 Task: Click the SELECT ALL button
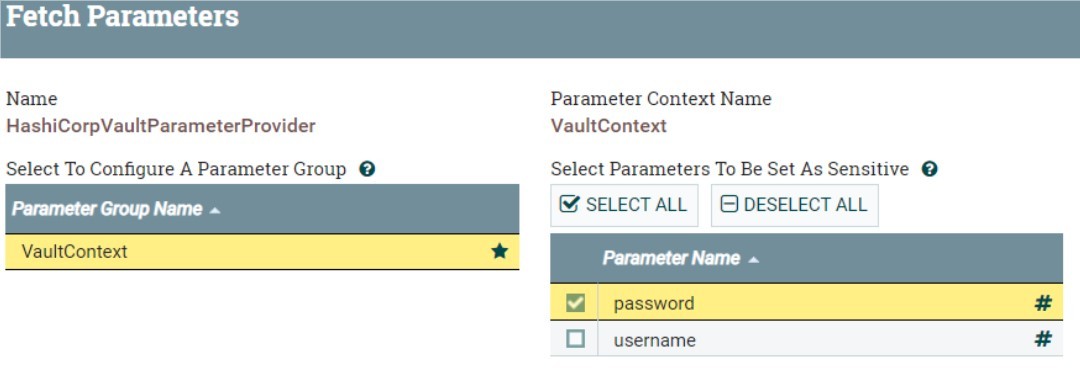click(x=624, y=205)
